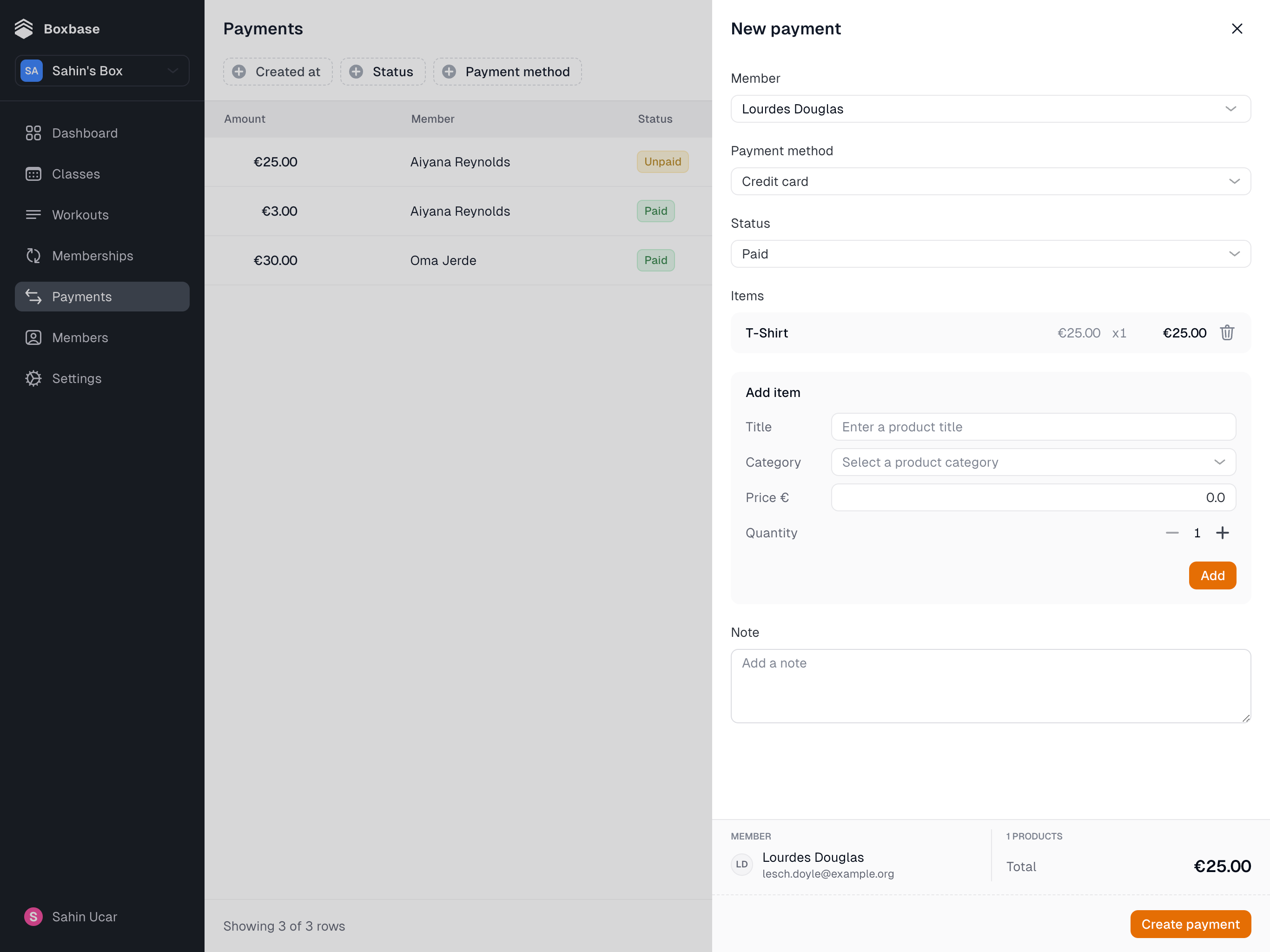Delete the T-Shirt item using trash icon

pos(1228,332)
